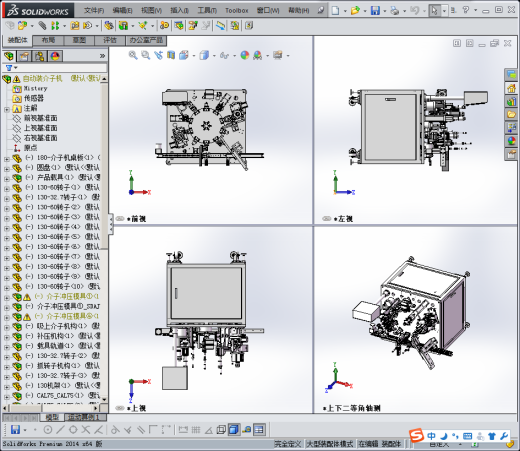This screenshot has height=451, width=520.
Task: Click the paperclip icon in assembly toolbar
Action: coord(42,25)
